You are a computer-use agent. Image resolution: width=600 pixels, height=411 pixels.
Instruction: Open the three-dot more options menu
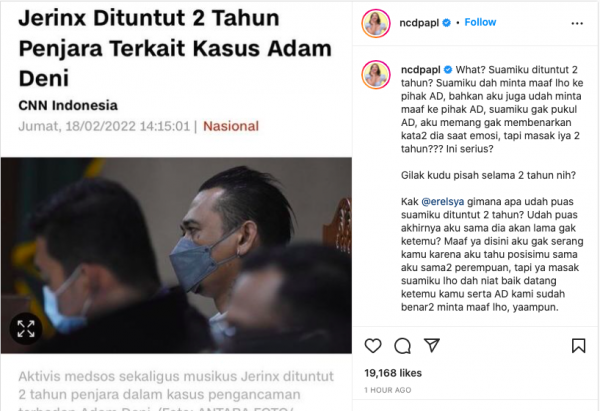point(577,23)
